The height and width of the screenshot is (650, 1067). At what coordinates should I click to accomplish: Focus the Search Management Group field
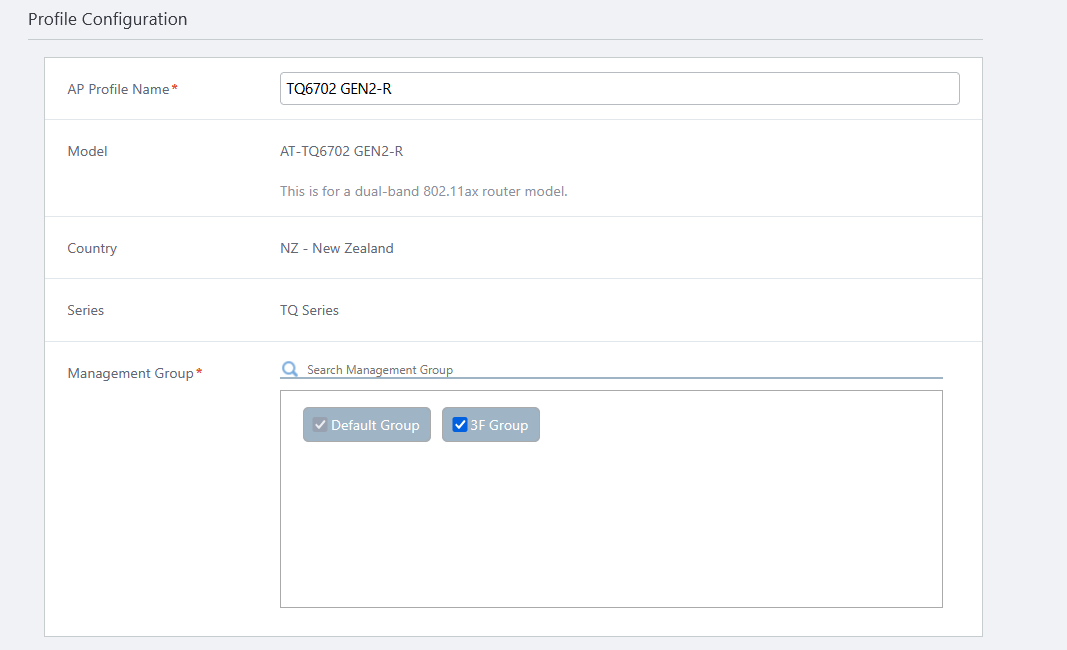pyautogui.click(x=620, y=370)
